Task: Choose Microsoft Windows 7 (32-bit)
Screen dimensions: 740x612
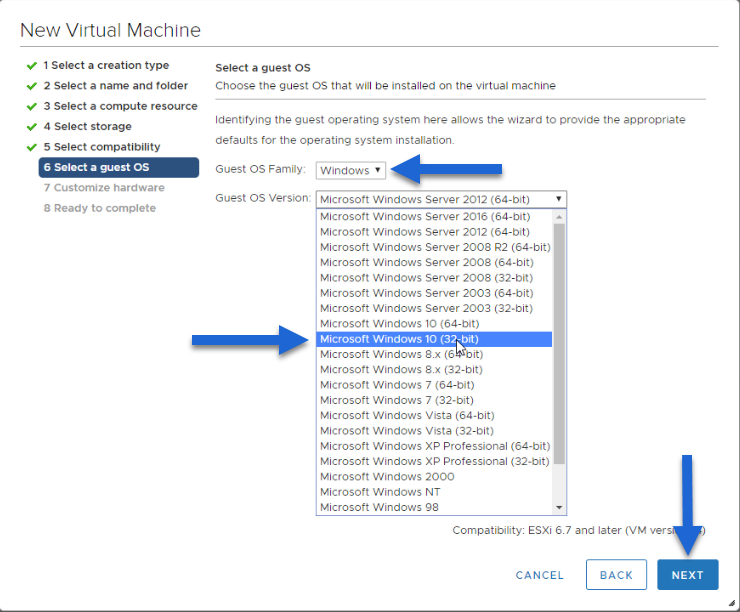Action: pyautogui.click(x=434, y=400)
